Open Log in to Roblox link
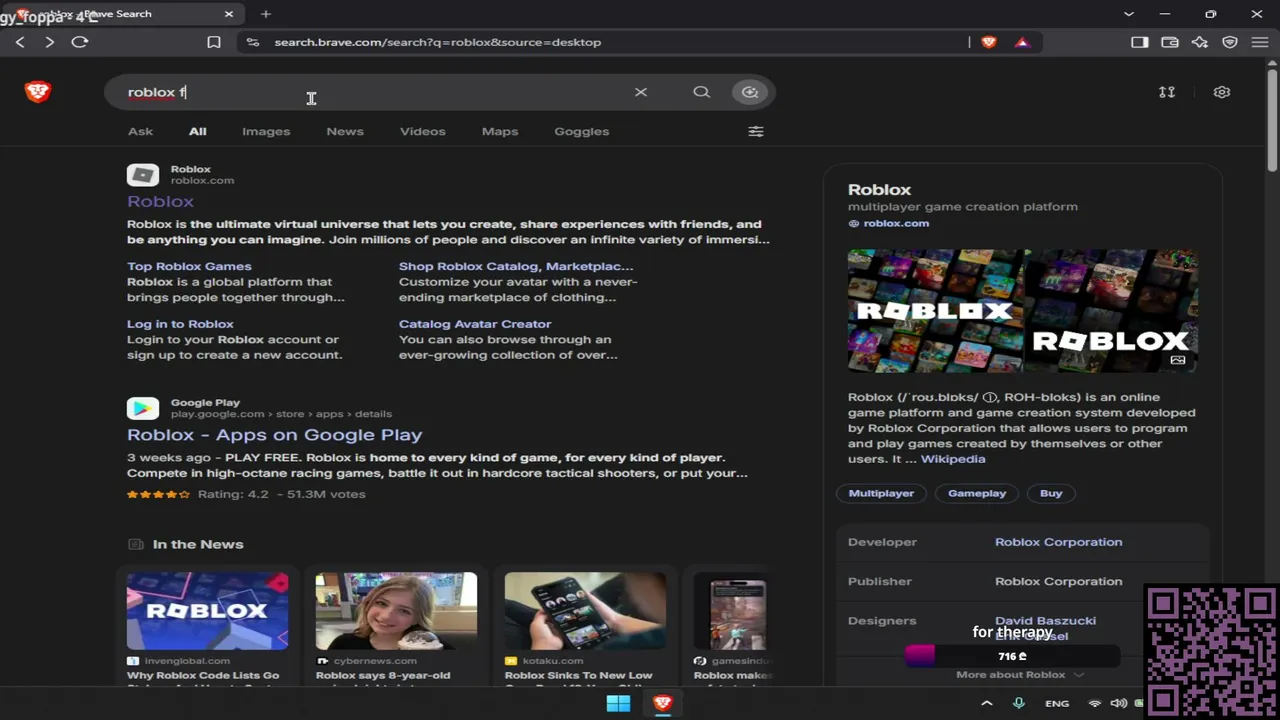The width and height of the screenshot is (1280, 720). 180,324
